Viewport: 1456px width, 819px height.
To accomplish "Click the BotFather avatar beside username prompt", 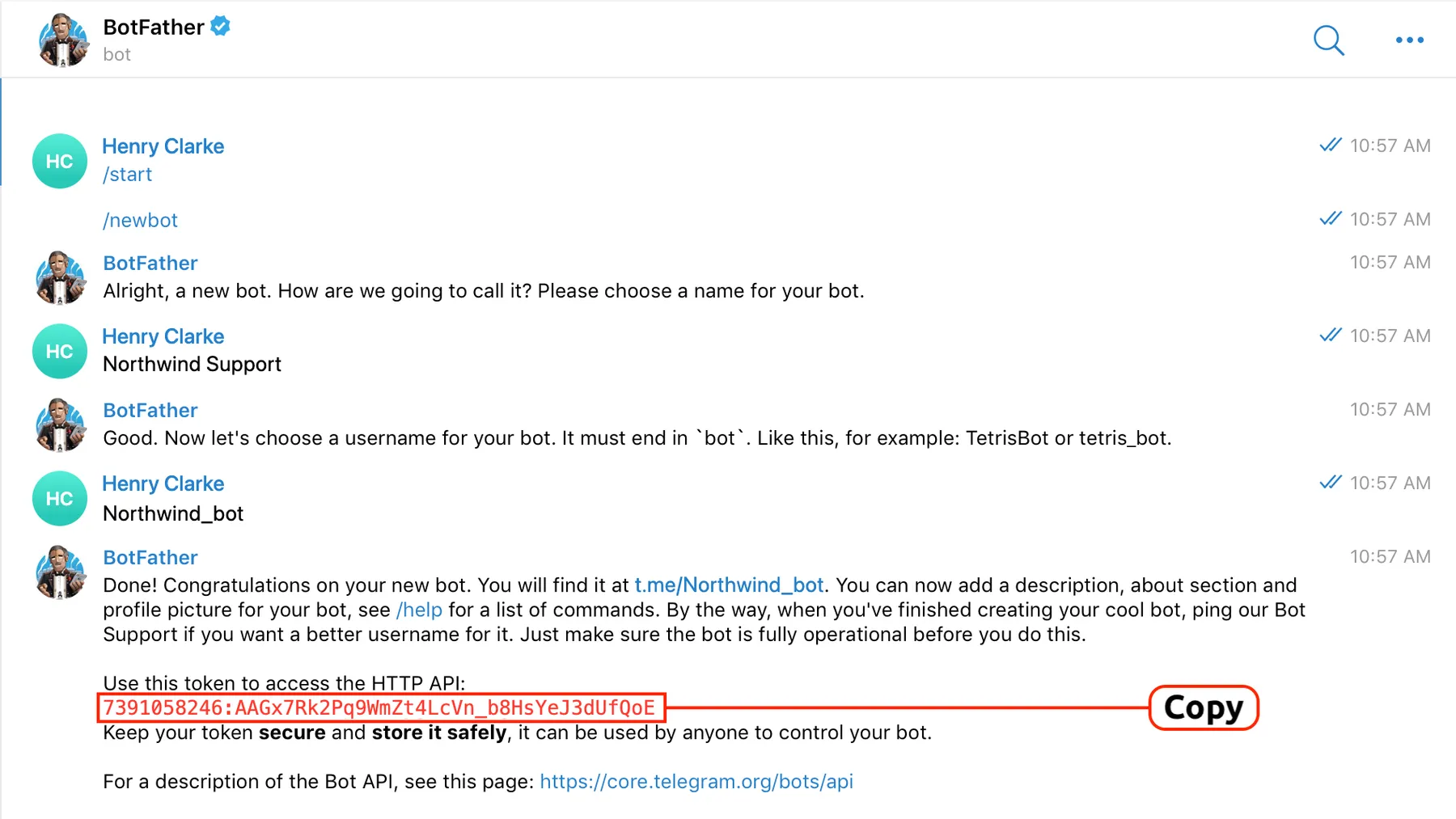I will click(61, 424).
